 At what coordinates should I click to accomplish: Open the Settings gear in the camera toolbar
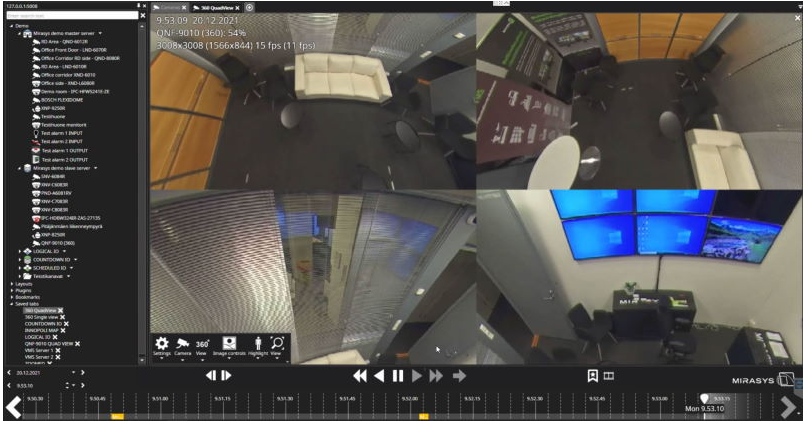pos(161,343)
